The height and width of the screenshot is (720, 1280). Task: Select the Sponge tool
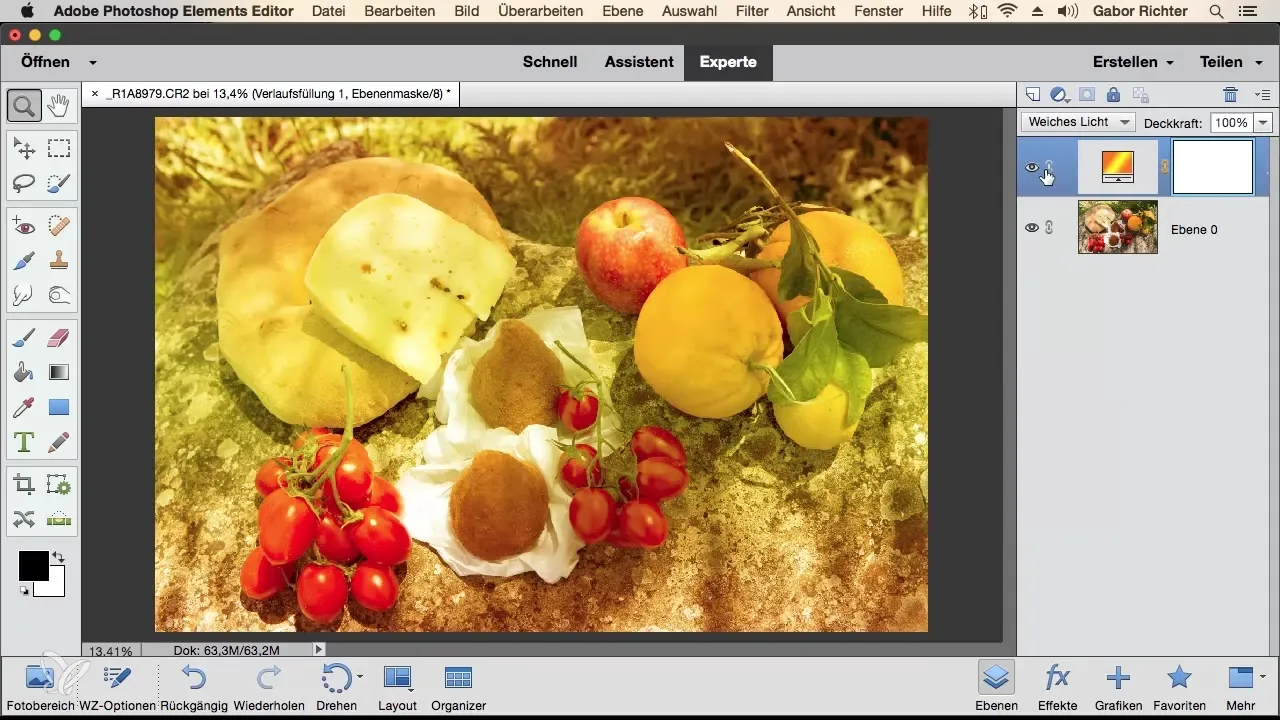(58, 295)
